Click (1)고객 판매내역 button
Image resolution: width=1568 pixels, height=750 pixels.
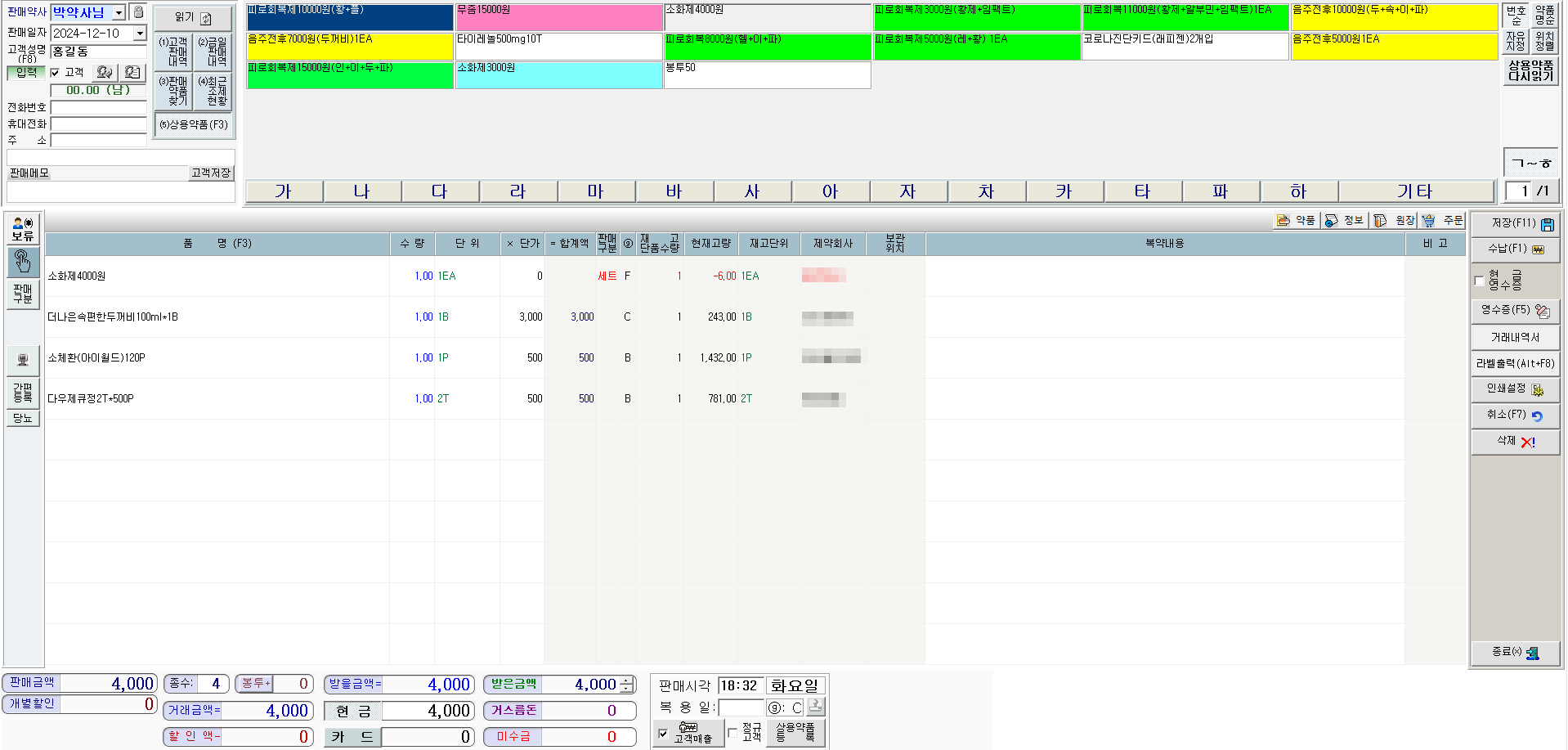pos(174,52)
